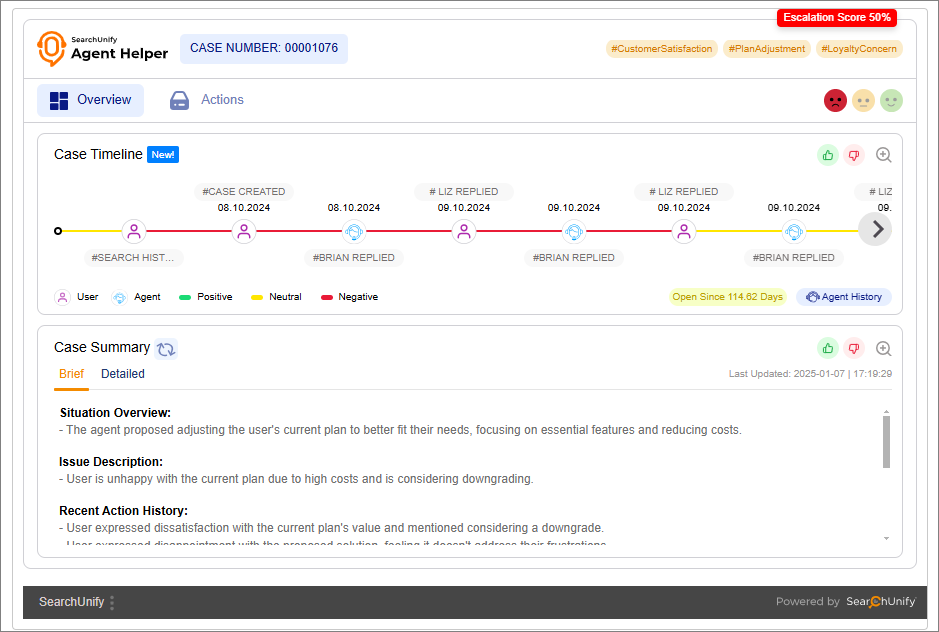The height and width of the screenshot is (632, 939).
Task: Click the green happy sentiment face icon
Action: pyautogui.click(x=891, y=100)
